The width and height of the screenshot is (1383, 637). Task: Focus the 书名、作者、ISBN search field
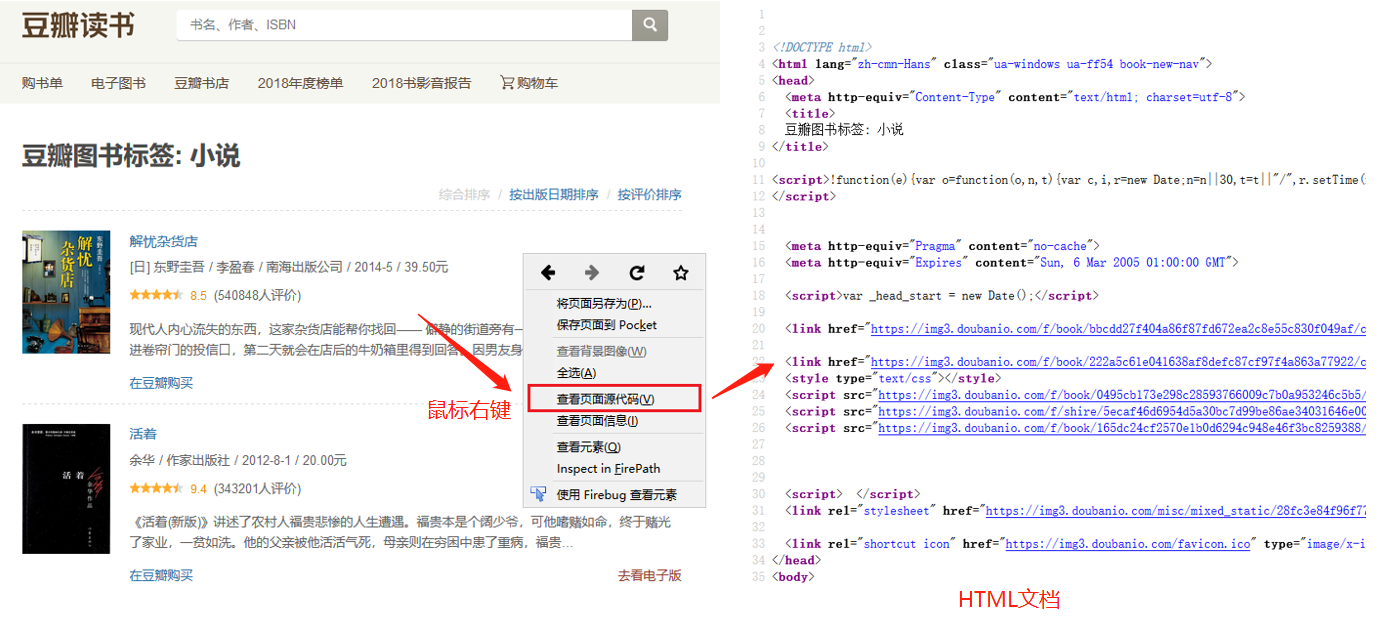[x=404, y=24]
